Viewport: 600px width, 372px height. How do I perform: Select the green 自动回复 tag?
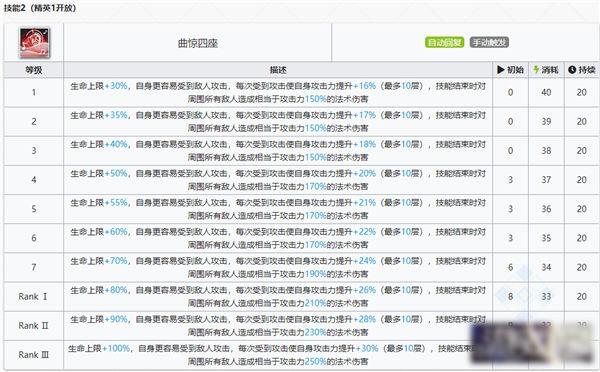pos(445,42)
